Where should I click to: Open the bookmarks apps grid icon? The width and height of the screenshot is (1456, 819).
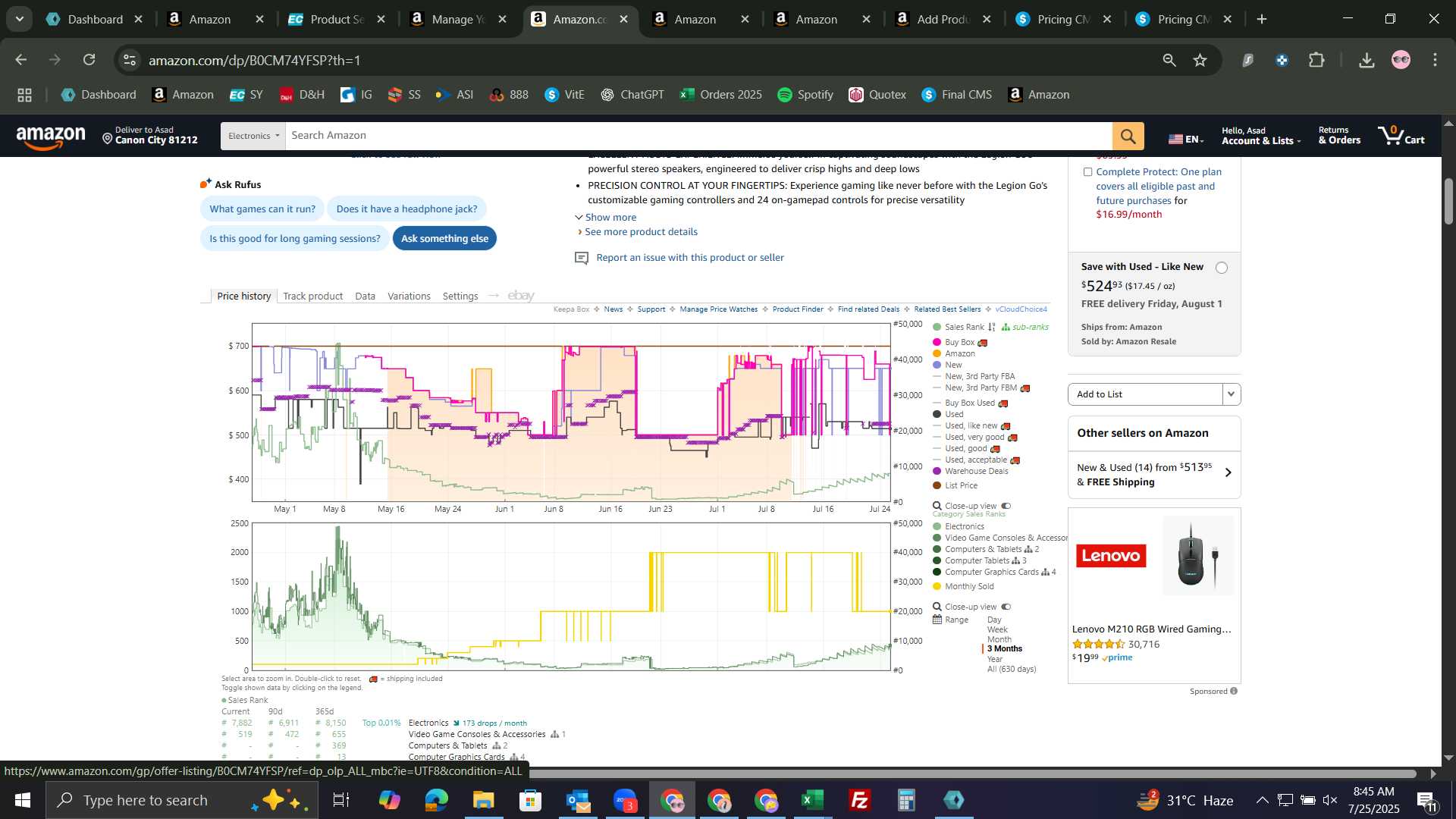coord(24,95)
